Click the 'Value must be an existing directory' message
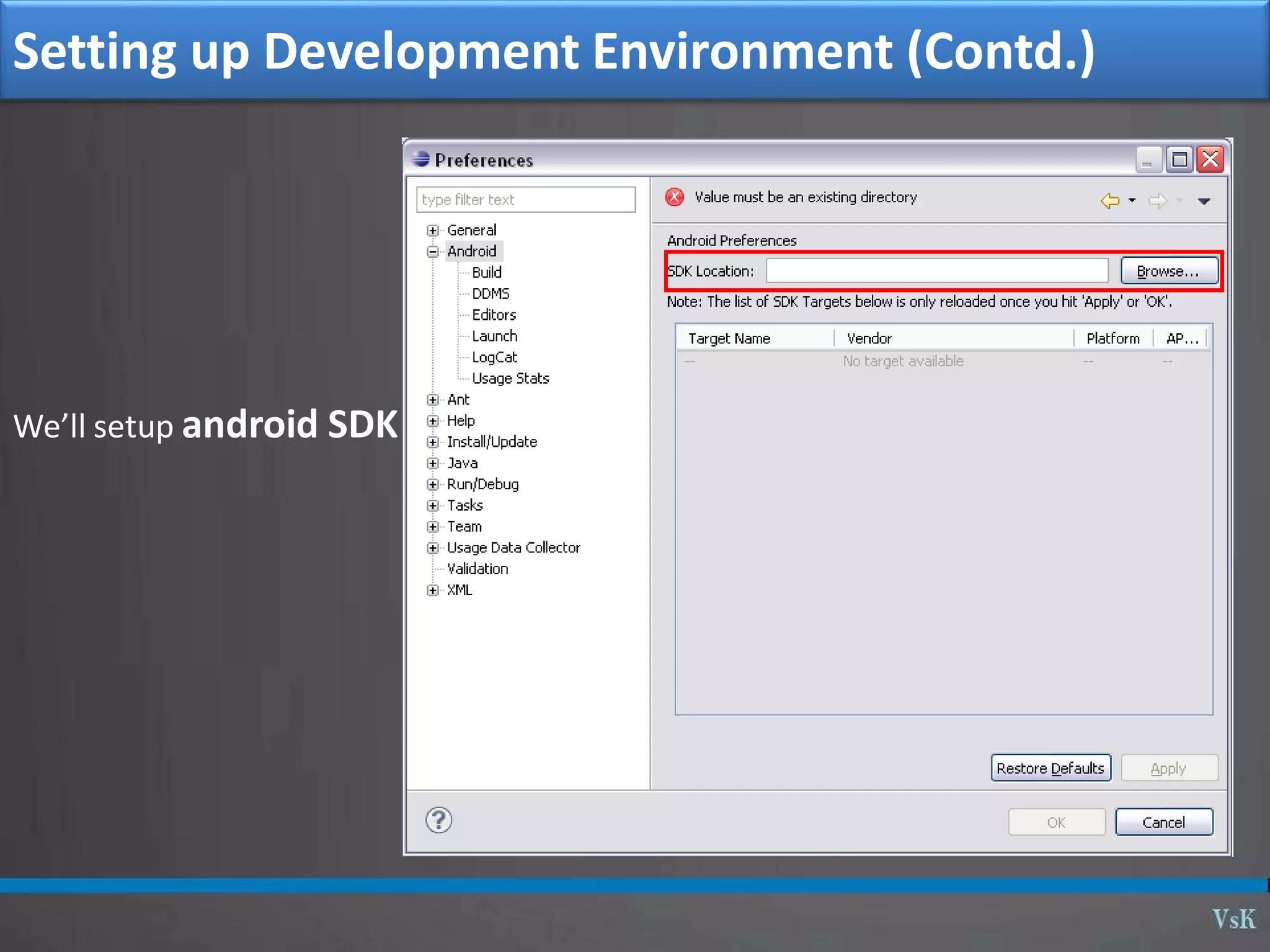1270x952 pixels. click(806, 197)
